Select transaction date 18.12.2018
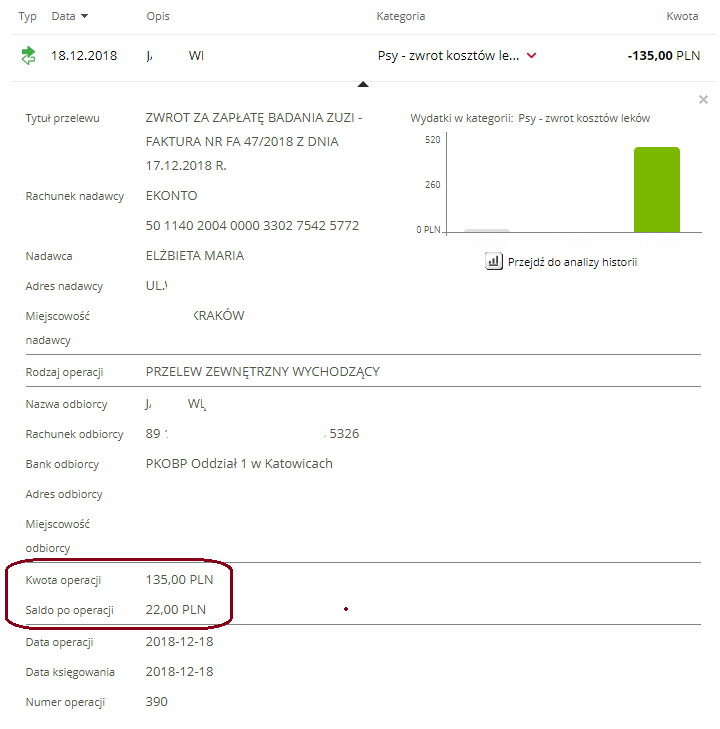Screen dimensions: 720x729 [84, 56]
